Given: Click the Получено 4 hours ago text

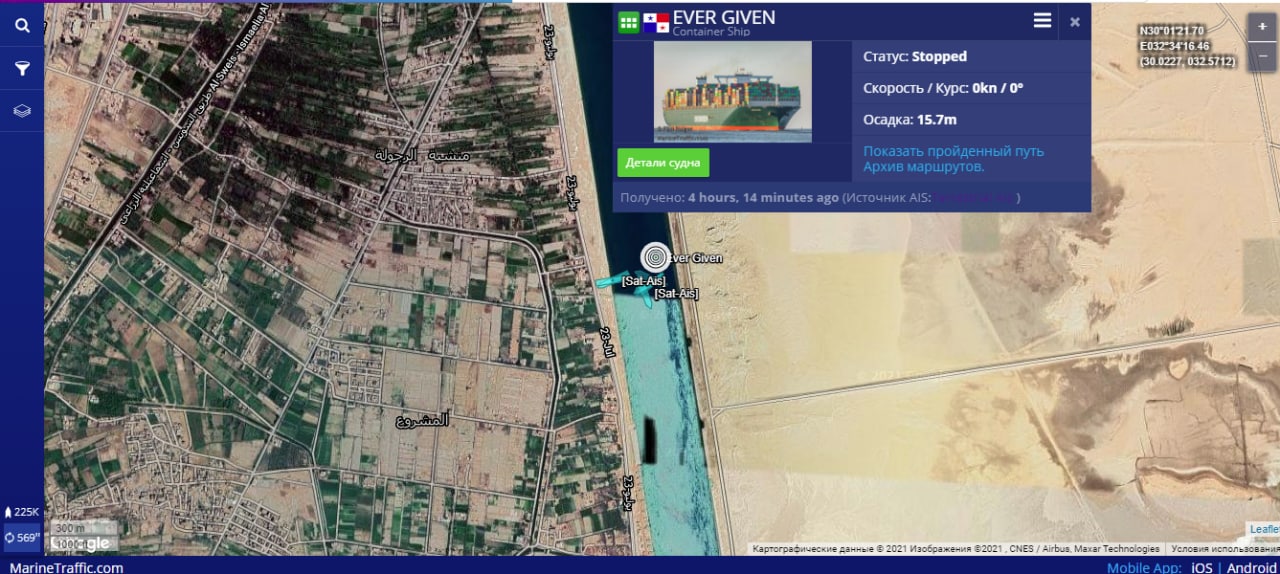Looking at the screenshot, I should coord(729,198).
